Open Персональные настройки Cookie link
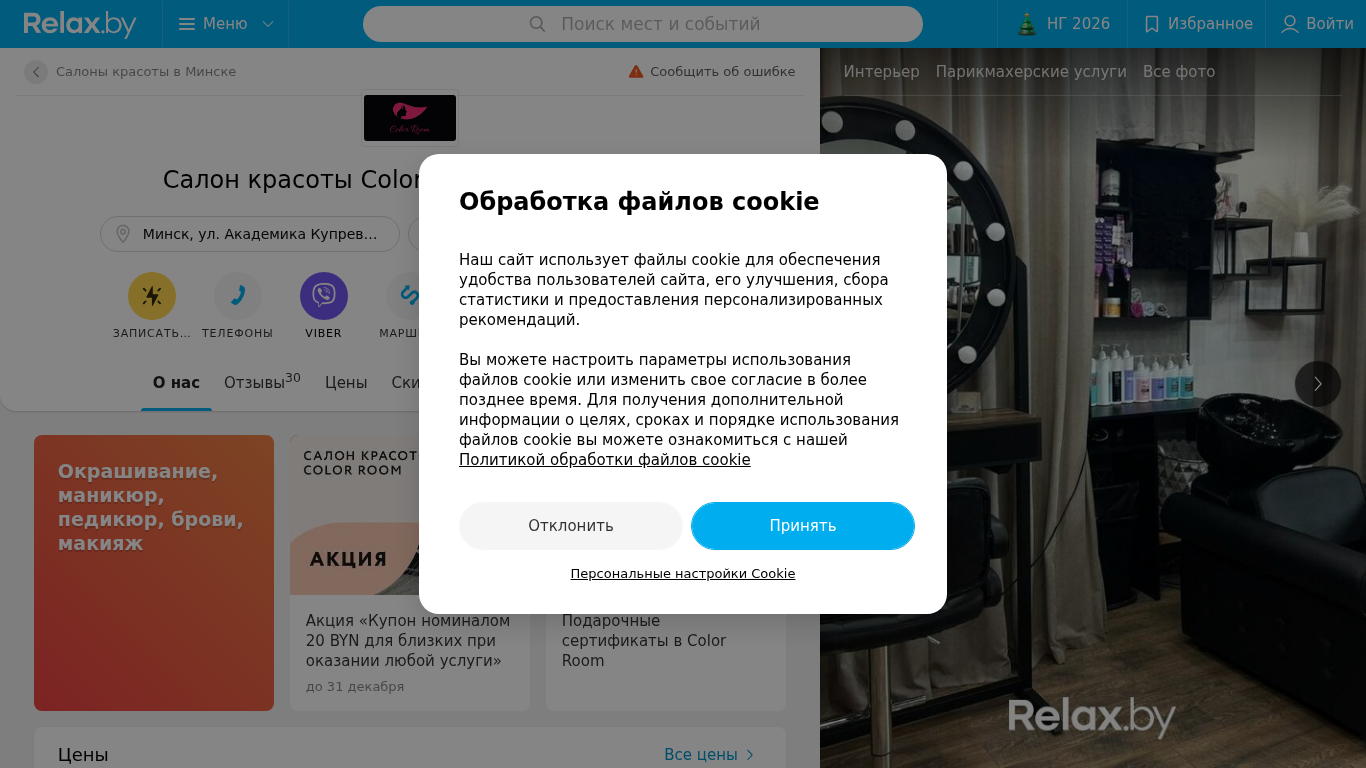1366x768 pixels. coord(683,574)
